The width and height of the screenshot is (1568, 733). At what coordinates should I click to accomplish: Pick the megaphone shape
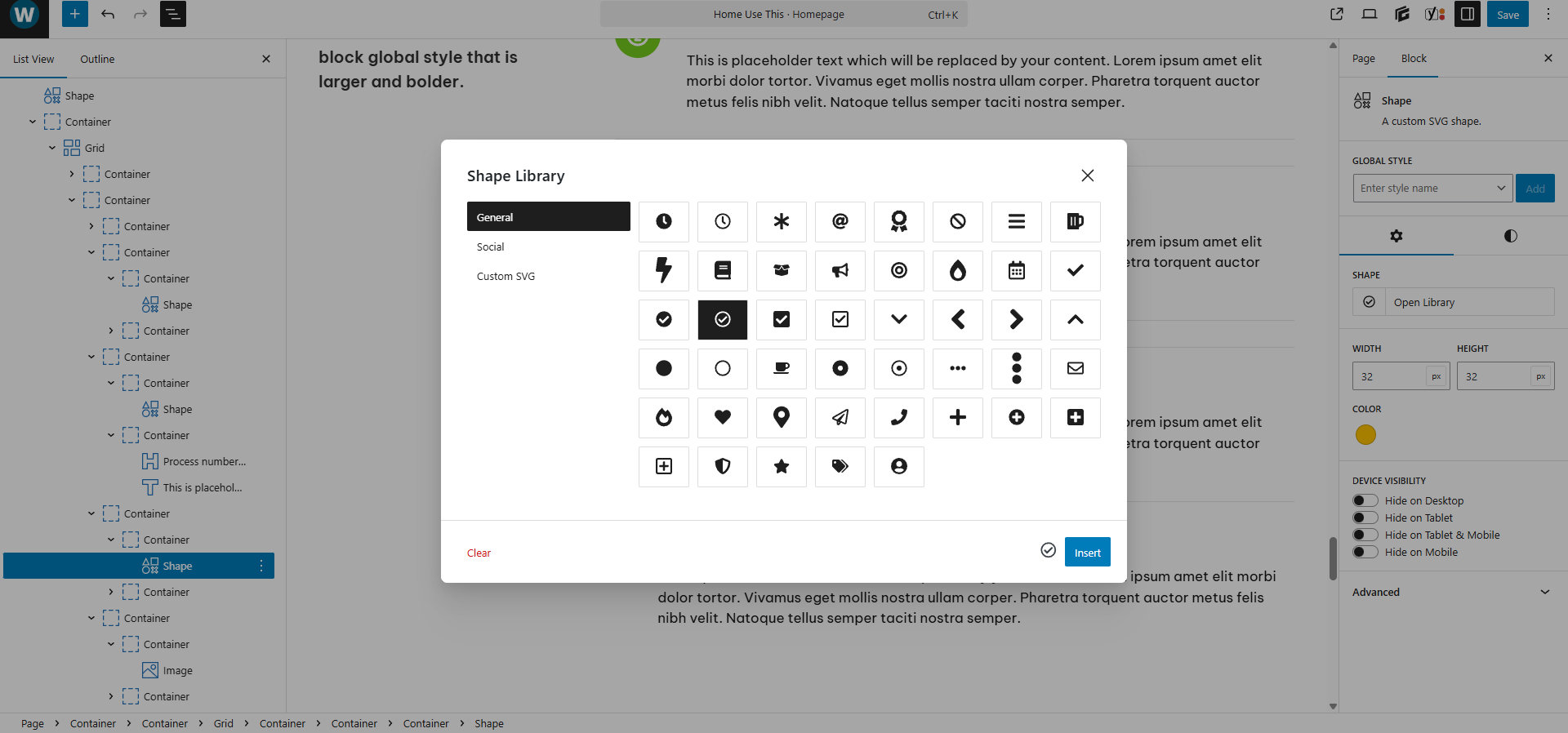[x=840, y=270]
